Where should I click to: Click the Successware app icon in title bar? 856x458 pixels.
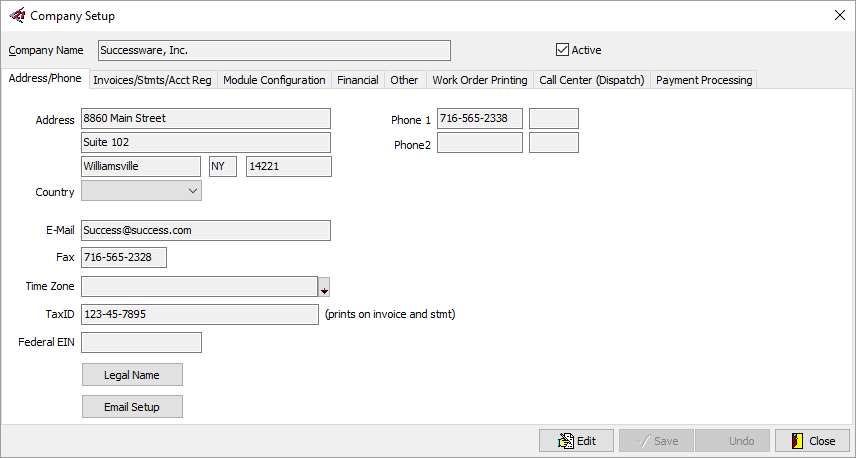tap(17, 15)
